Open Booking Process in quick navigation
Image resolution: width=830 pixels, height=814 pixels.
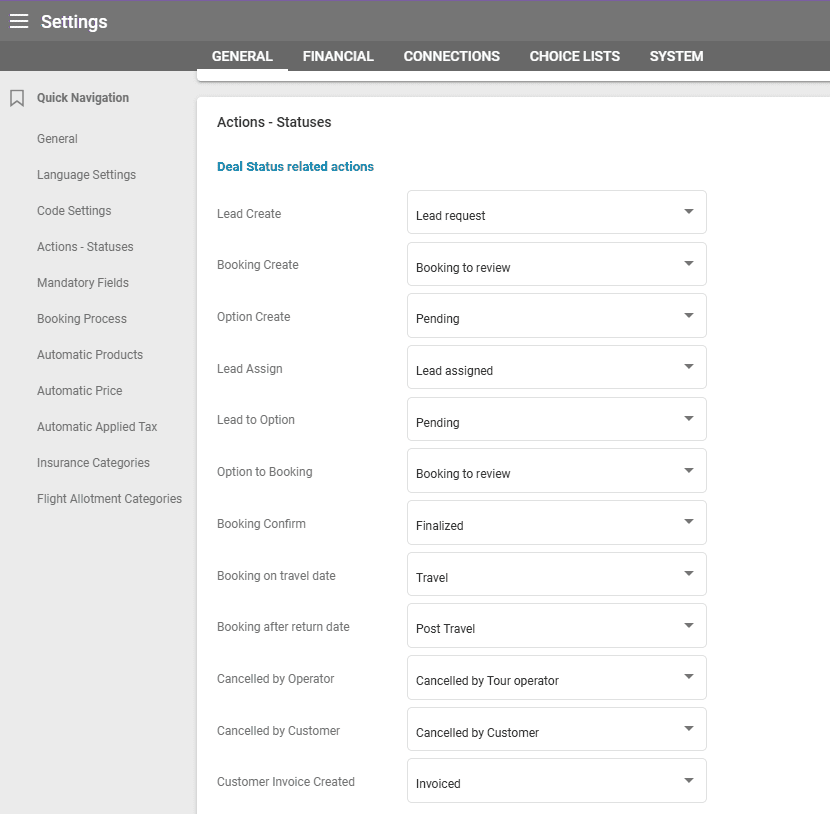pos(82,319)
